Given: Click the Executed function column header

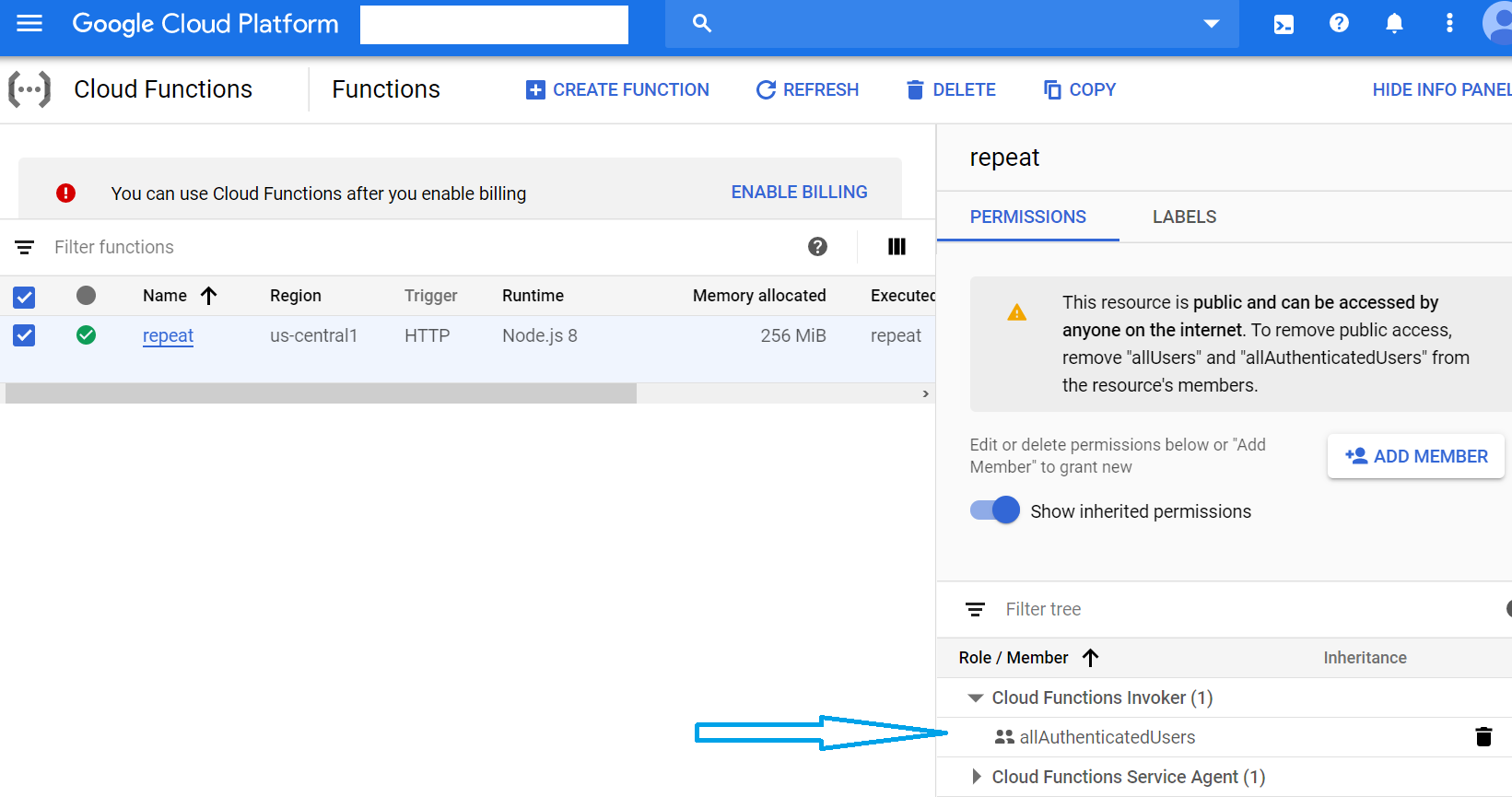Looking at the screenshot, I should [903, 295].
